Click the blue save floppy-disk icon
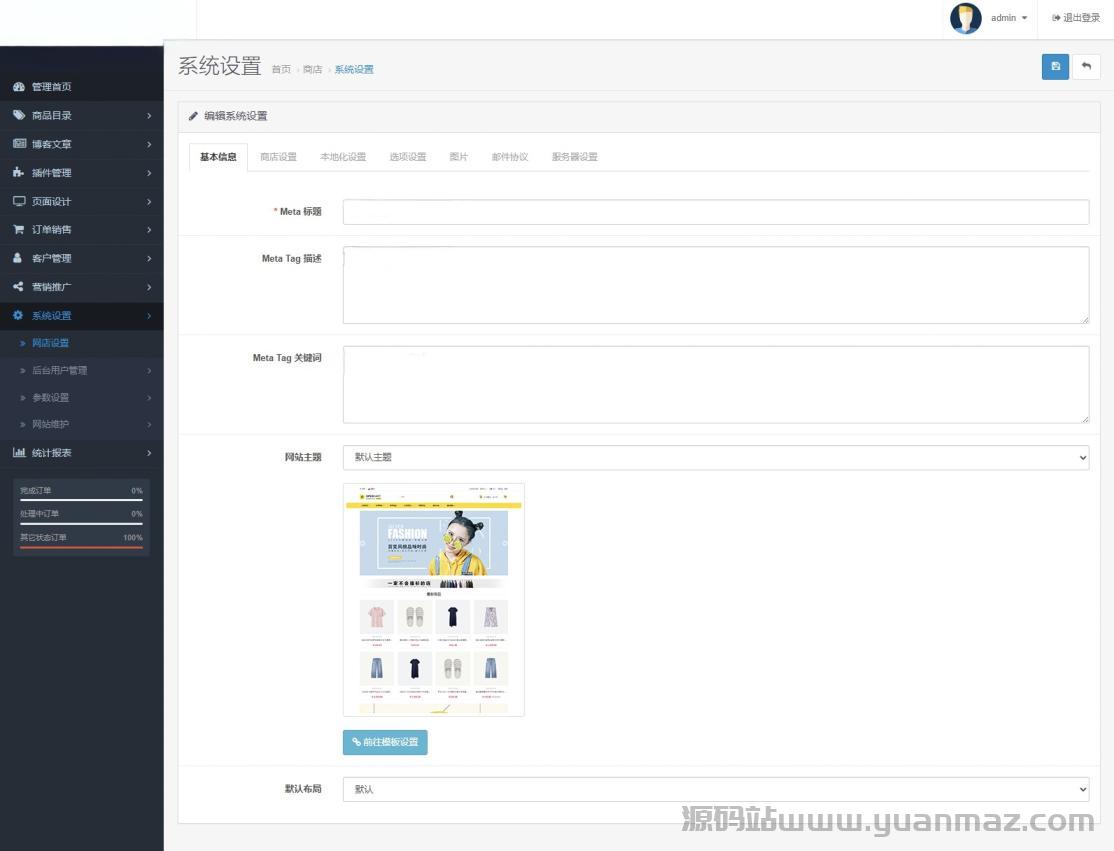The height and width of the screenshot is (851, 1114). 1055,67
